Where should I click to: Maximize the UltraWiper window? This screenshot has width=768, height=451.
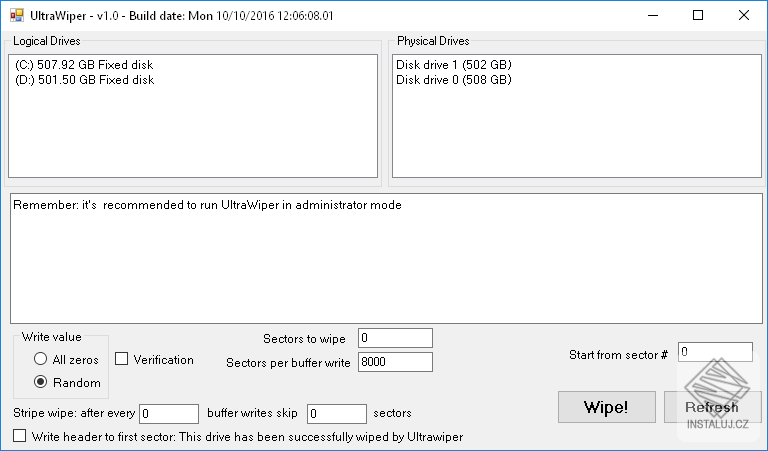pyautogui.click(x=698, y=15)
